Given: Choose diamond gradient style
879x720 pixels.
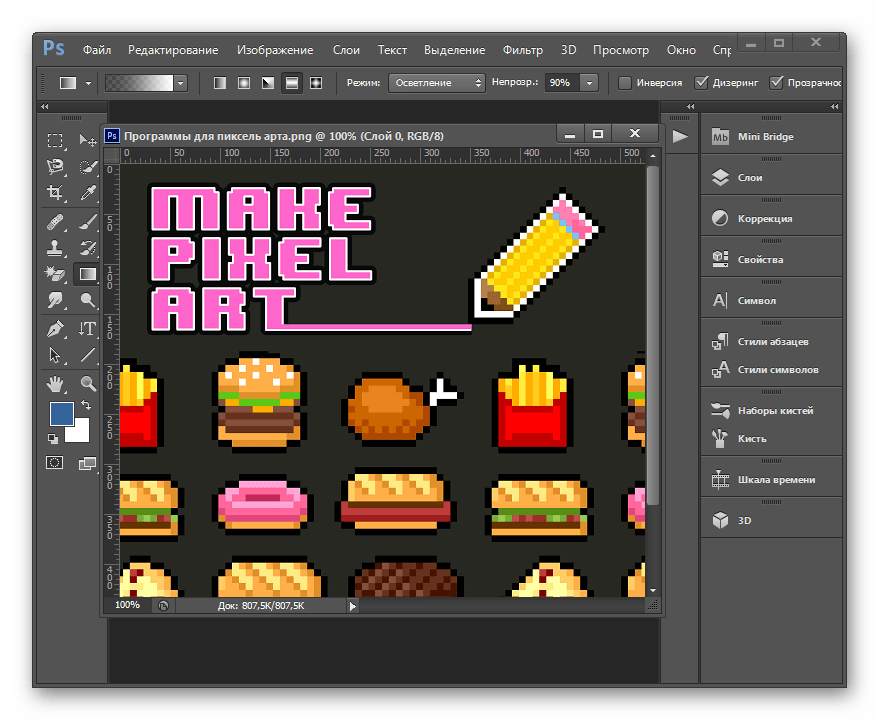Looking at the screenshot, I should 316,83.
